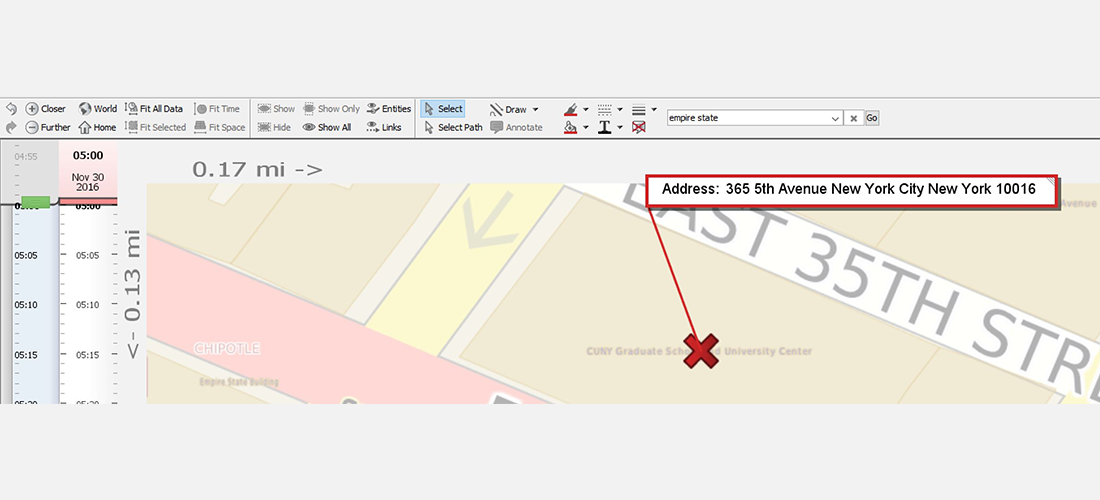Click Fit Space
Viewport: 1100px width, 500px height.
(x=220, y=127)
